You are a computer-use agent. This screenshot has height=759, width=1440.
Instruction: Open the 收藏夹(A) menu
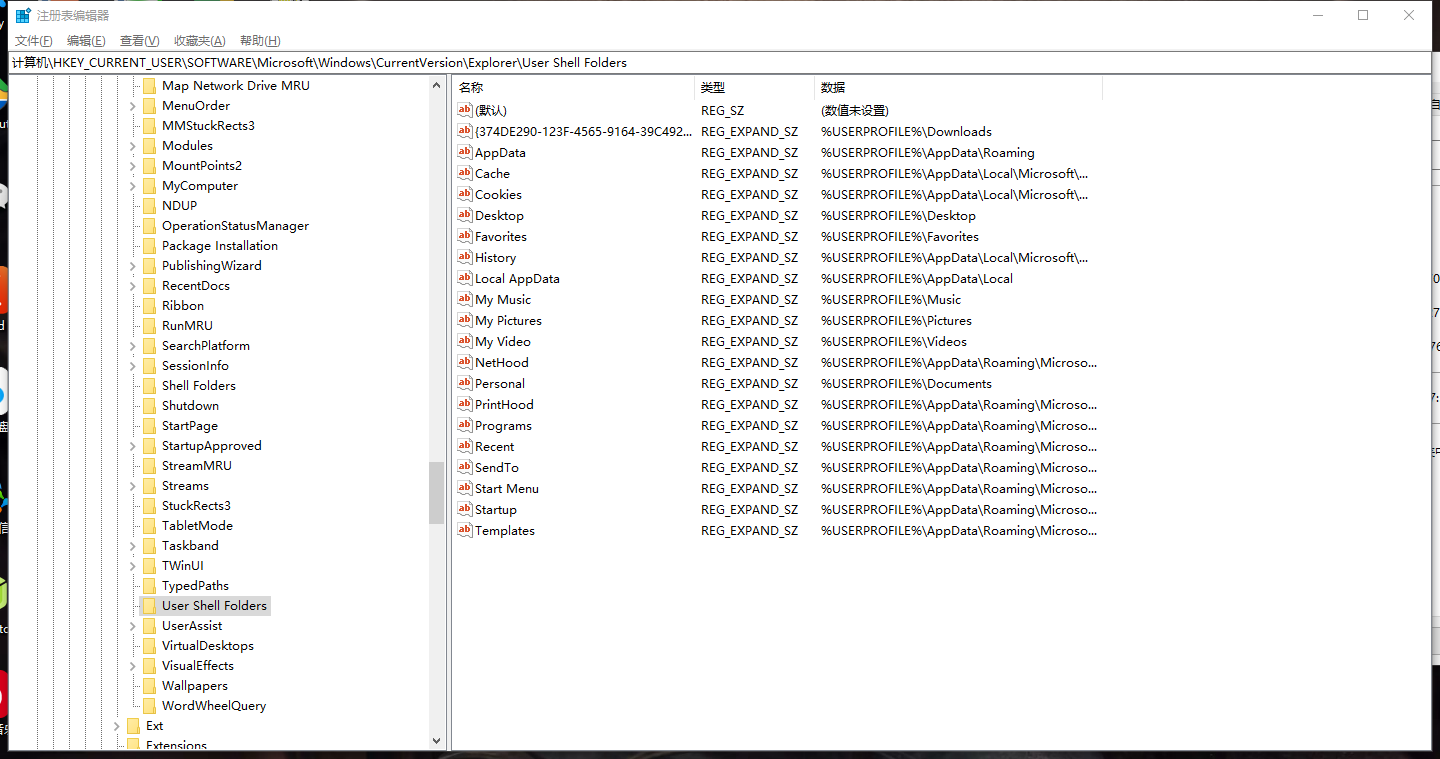(199, 41)
